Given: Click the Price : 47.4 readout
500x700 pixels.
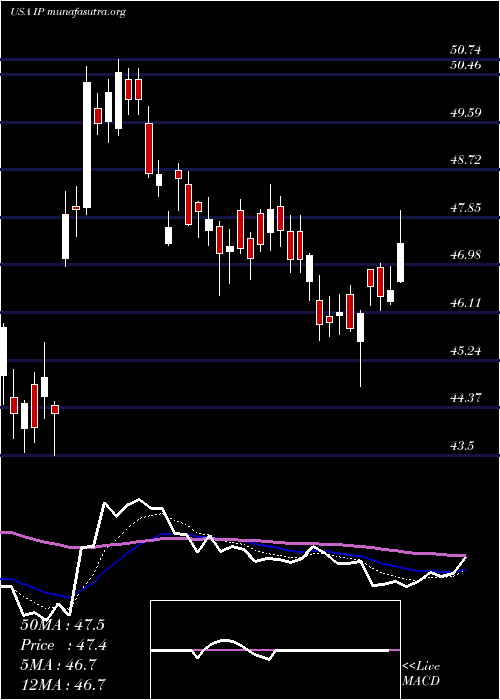Looking at the screenshot, I should pyautogui.click(x=62, y=645).
